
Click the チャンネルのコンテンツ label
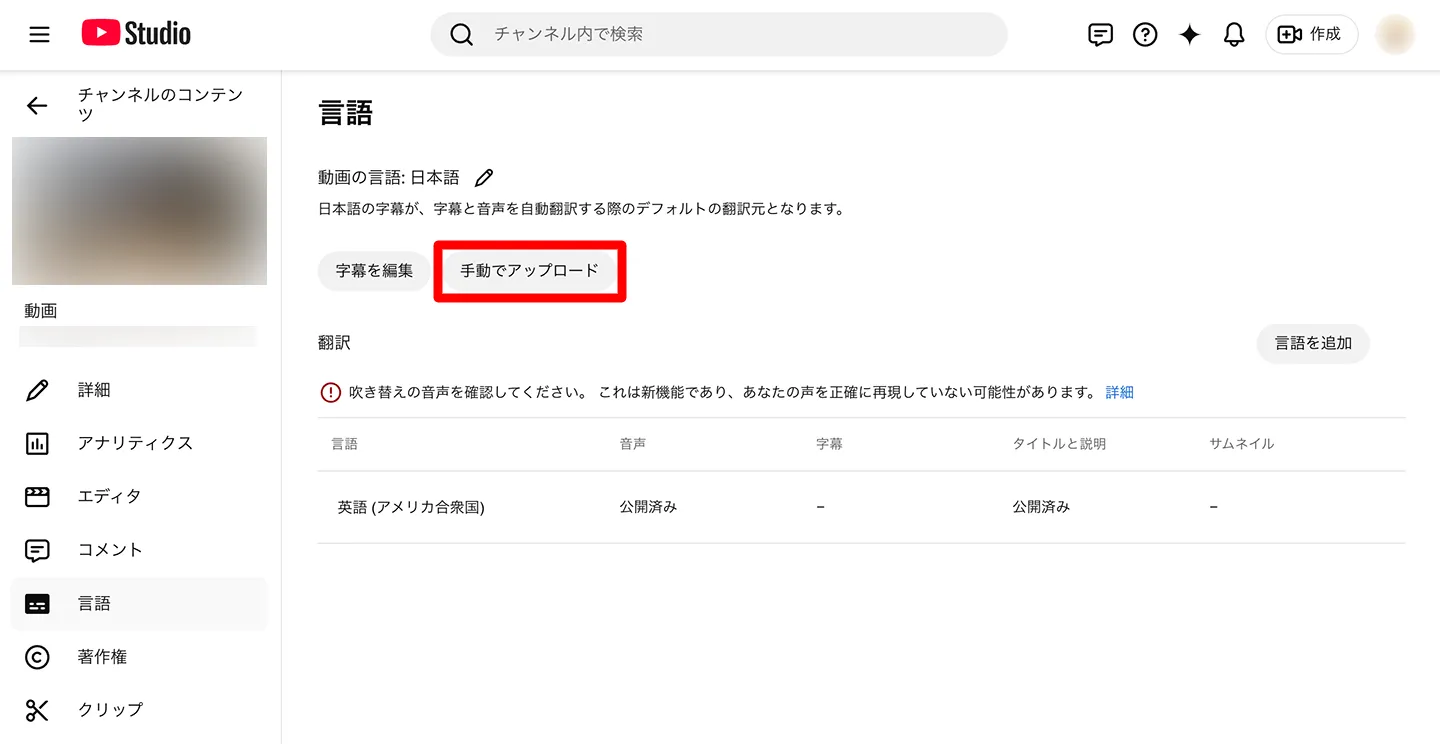(x=161, y=104)
